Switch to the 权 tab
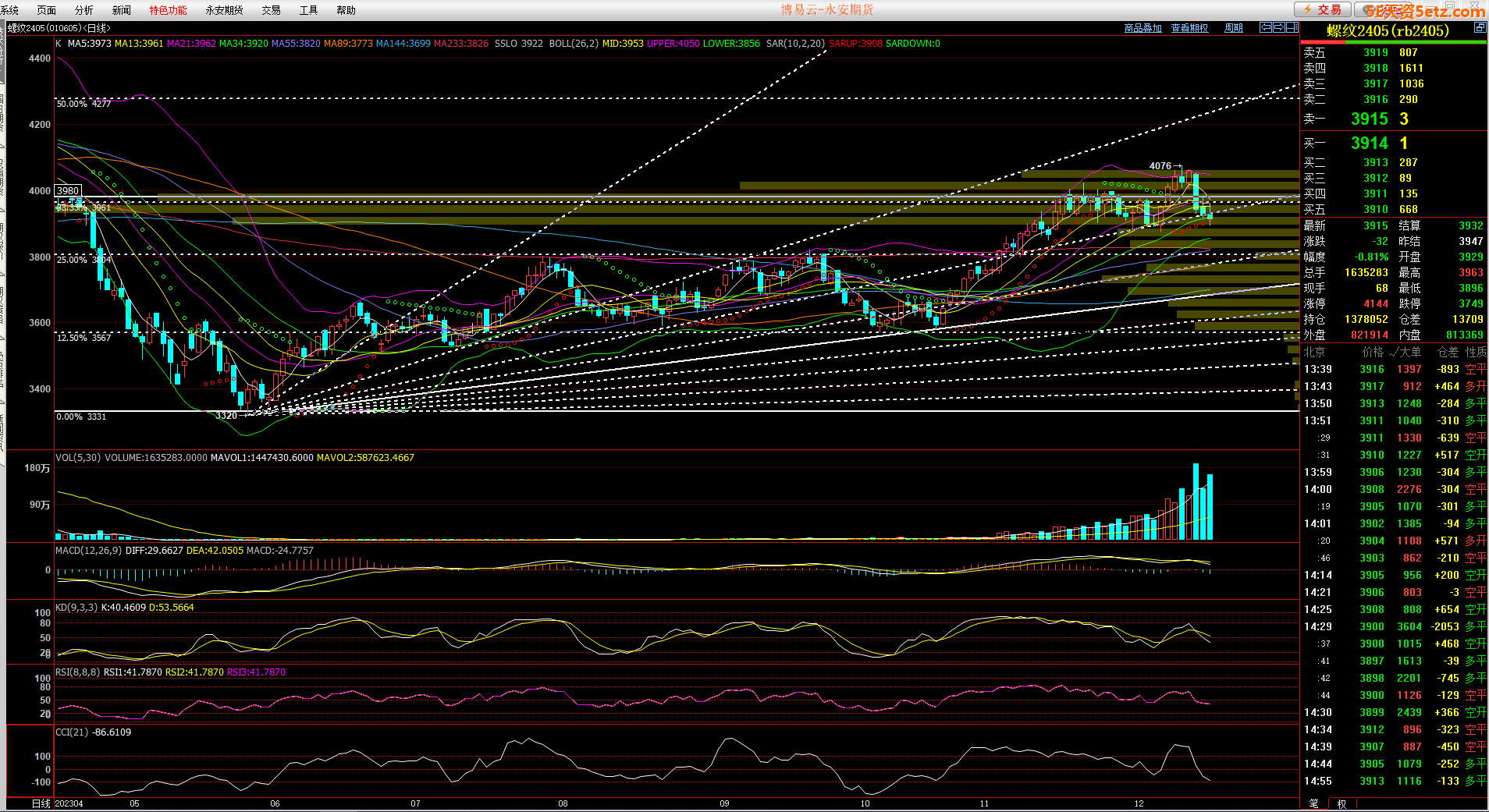Screen dimensions: 1489x812 [1342, 804]
